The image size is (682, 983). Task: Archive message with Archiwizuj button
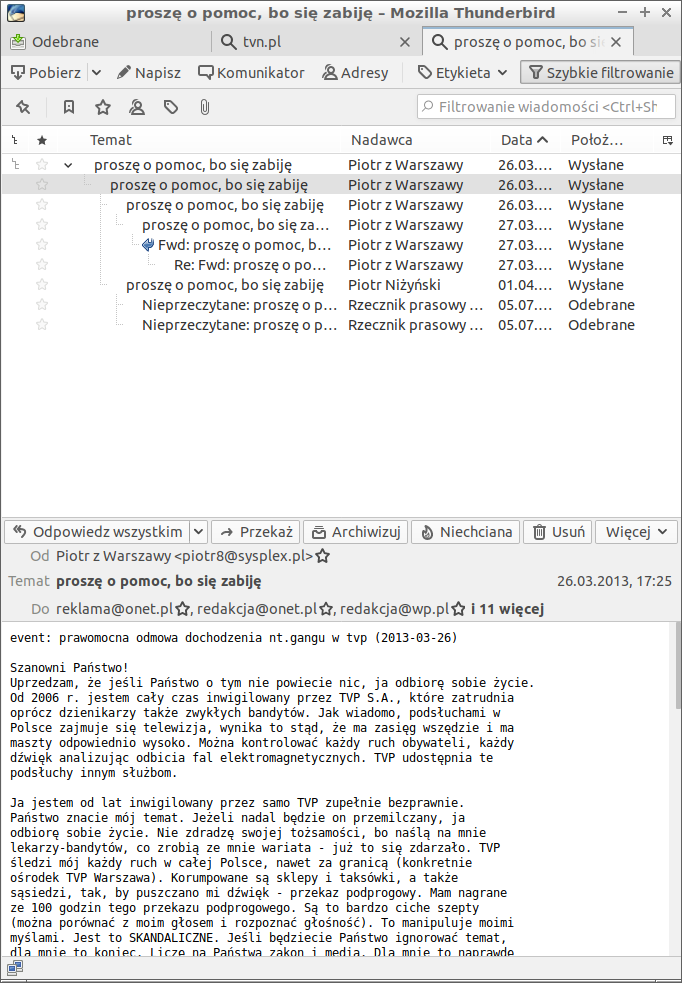(x=356, y=532)
